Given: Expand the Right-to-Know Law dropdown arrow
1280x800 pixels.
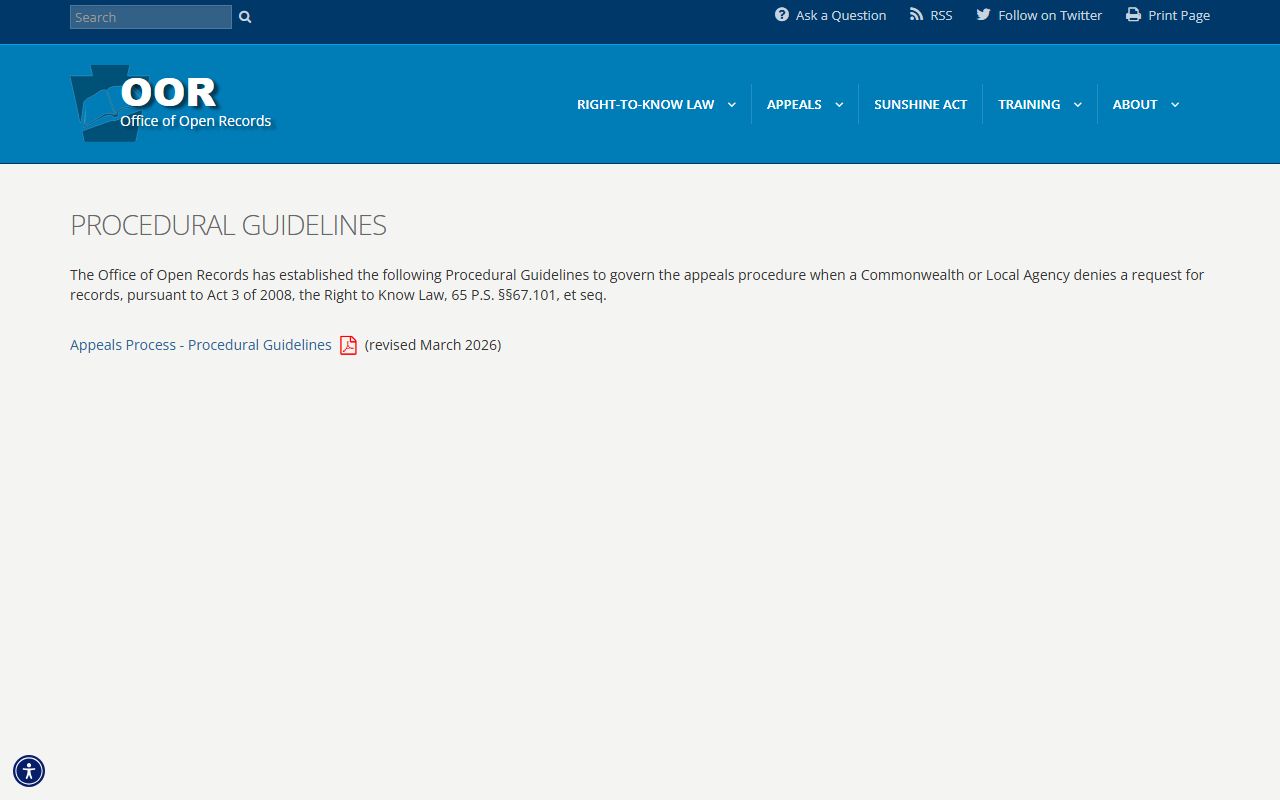Looking at the screenshot, I should point(731,105).
